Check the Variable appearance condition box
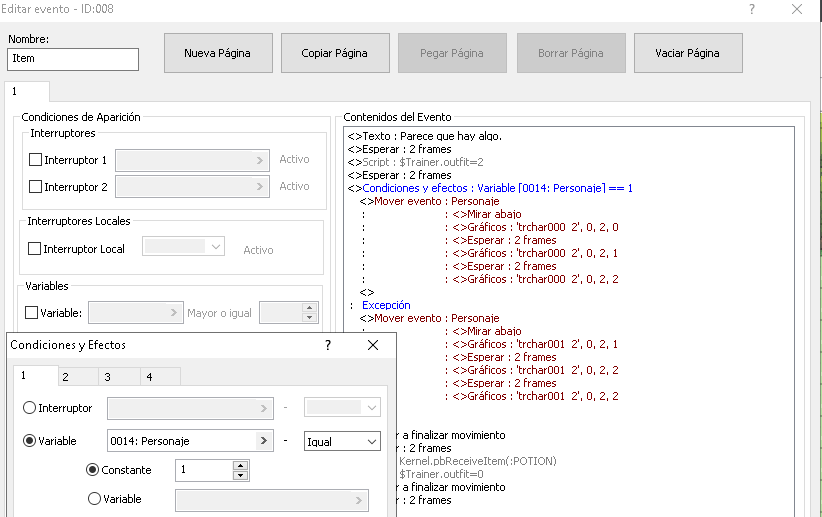 pos(32,313)
